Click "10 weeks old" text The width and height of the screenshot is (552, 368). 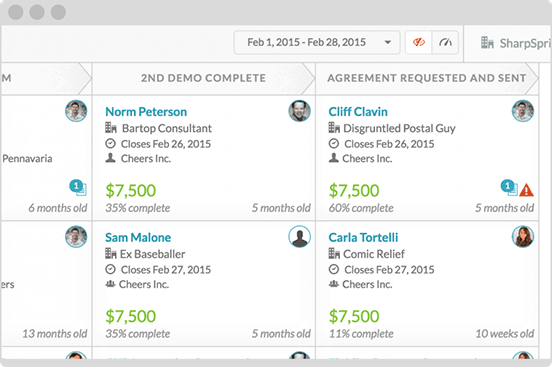pyautogui.click(x=504, y=334)
